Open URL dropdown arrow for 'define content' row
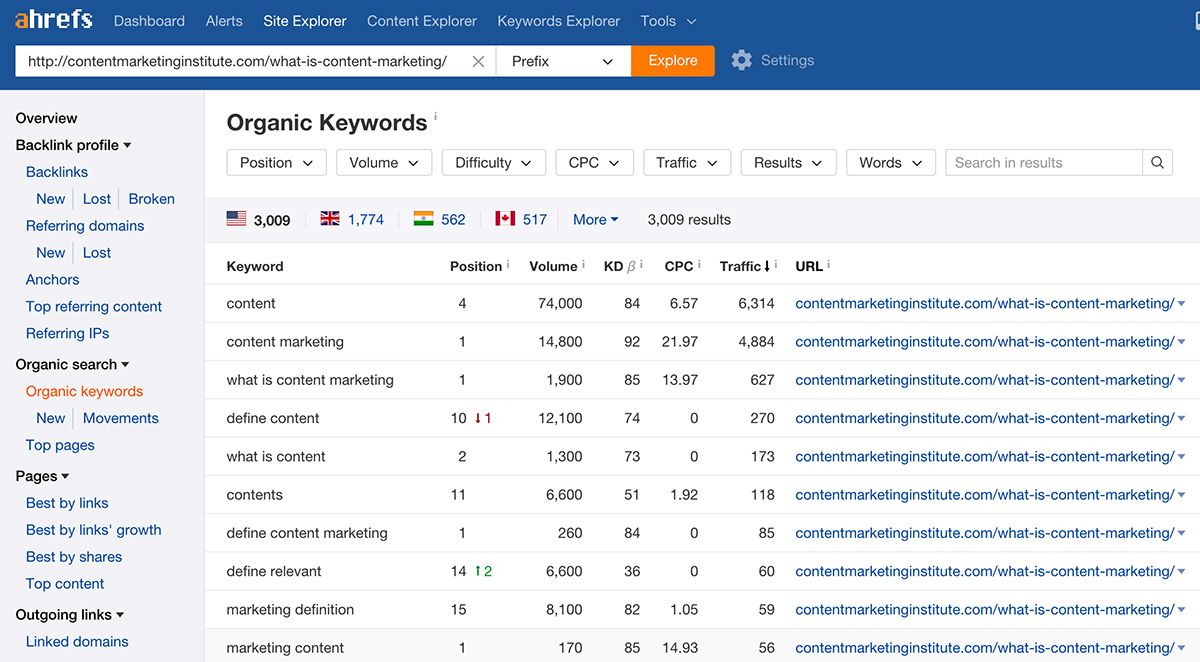The image size is (1200, 662). click(1182, 419)
